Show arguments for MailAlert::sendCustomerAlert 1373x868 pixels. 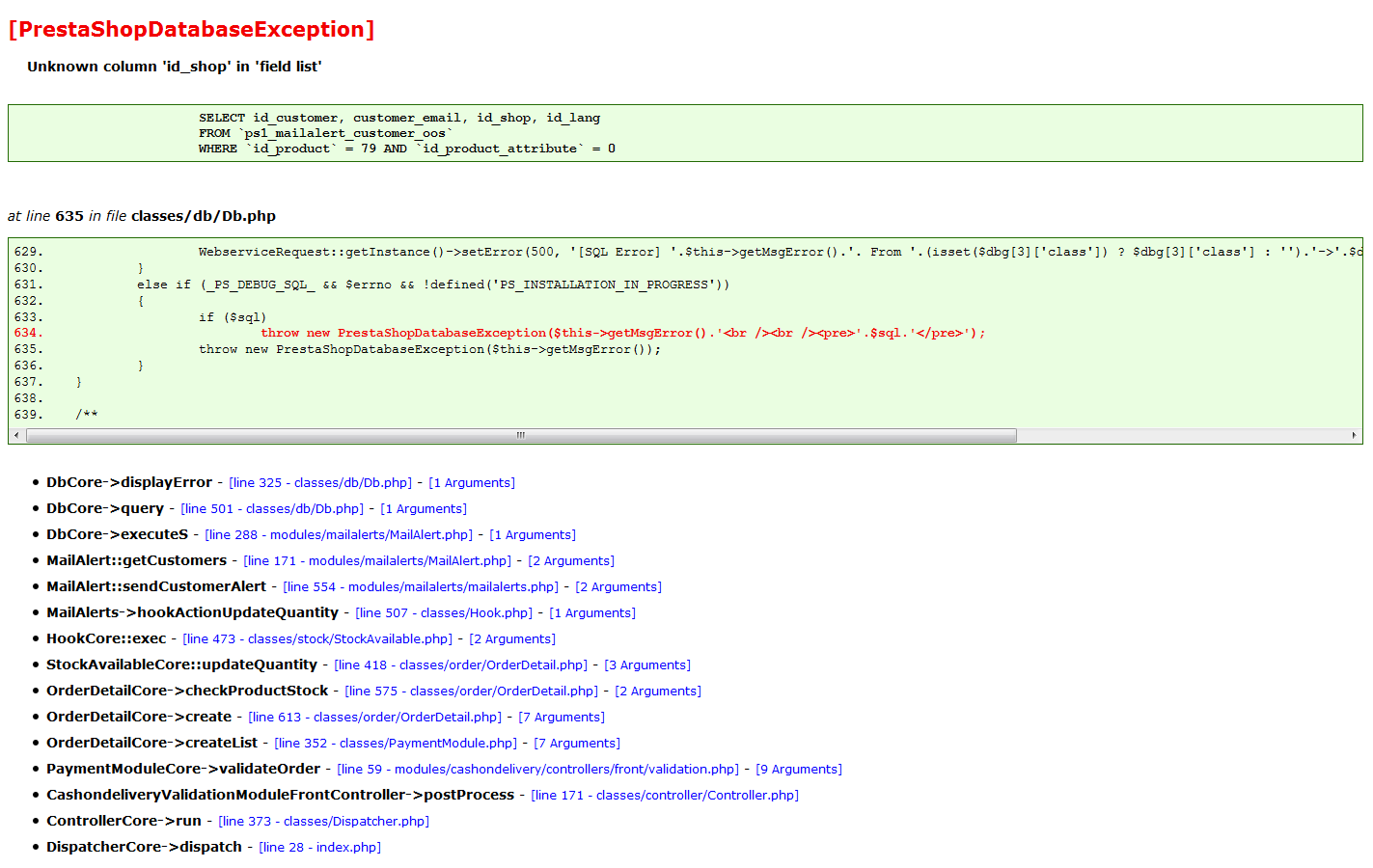tap(618, 587)
